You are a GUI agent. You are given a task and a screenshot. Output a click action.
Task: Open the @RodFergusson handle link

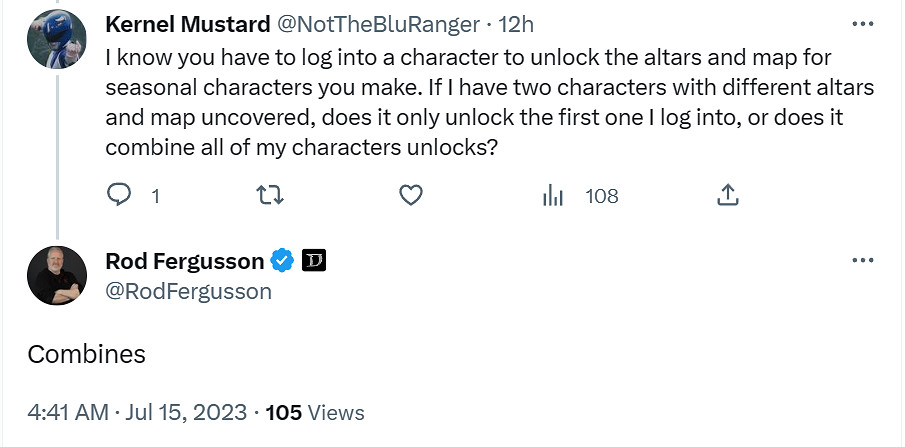coord(188,291)
